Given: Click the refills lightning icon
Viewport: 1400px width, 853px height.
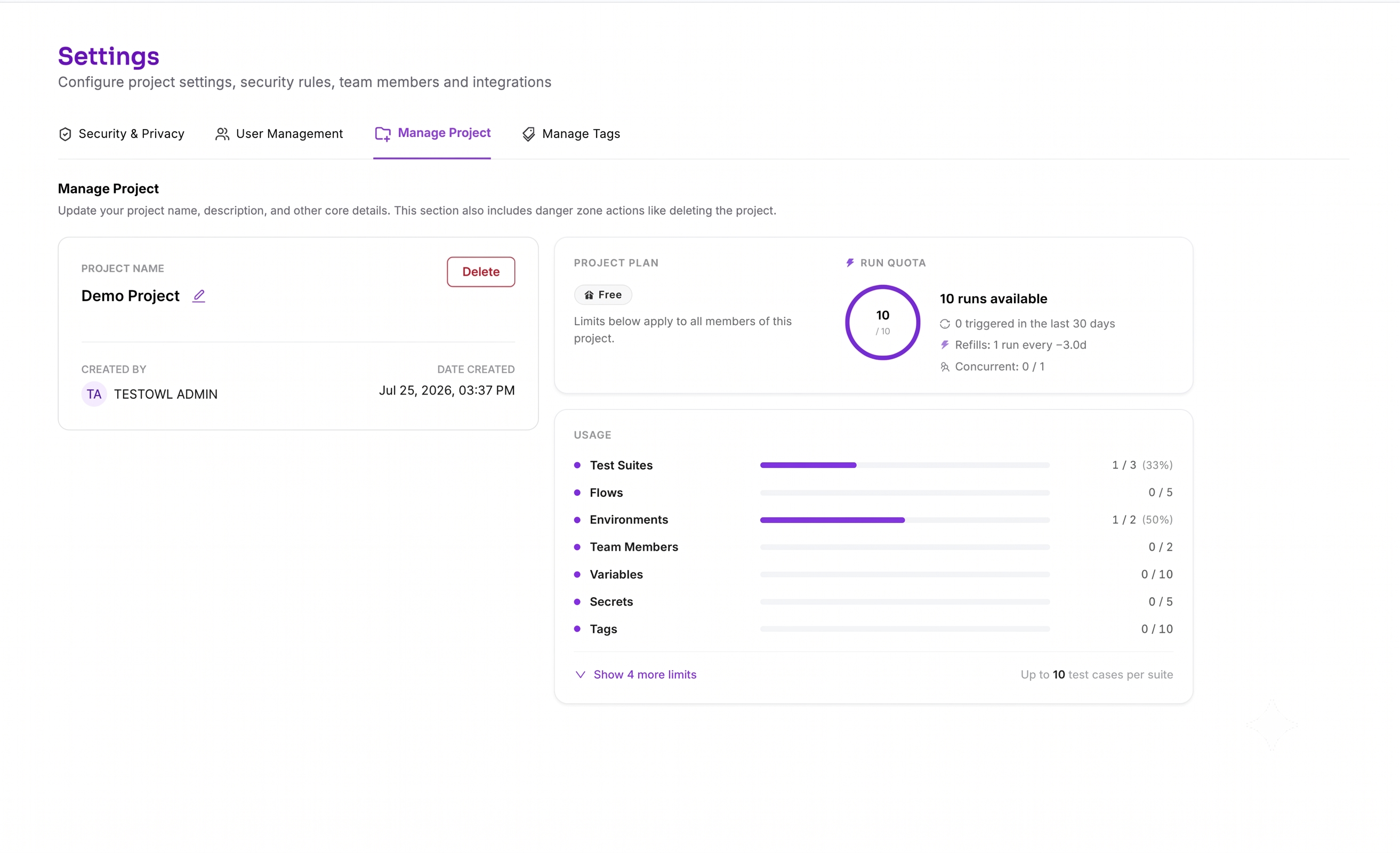Looking at the screenshot, I should [944, 345].
